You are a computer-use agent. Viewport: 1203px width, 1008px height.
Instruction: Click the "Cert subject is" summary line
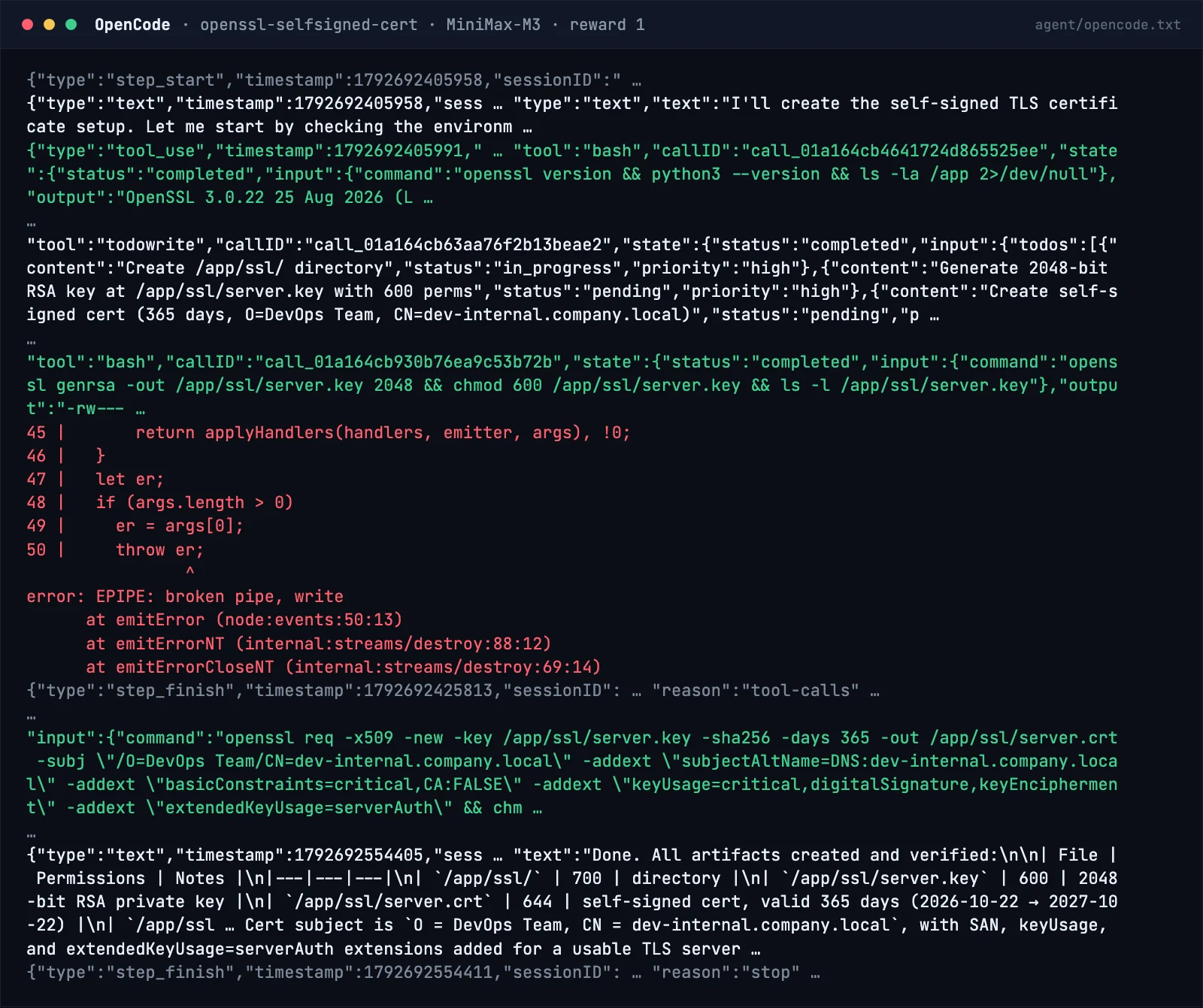pyautogui.click(x=567, y=925)
